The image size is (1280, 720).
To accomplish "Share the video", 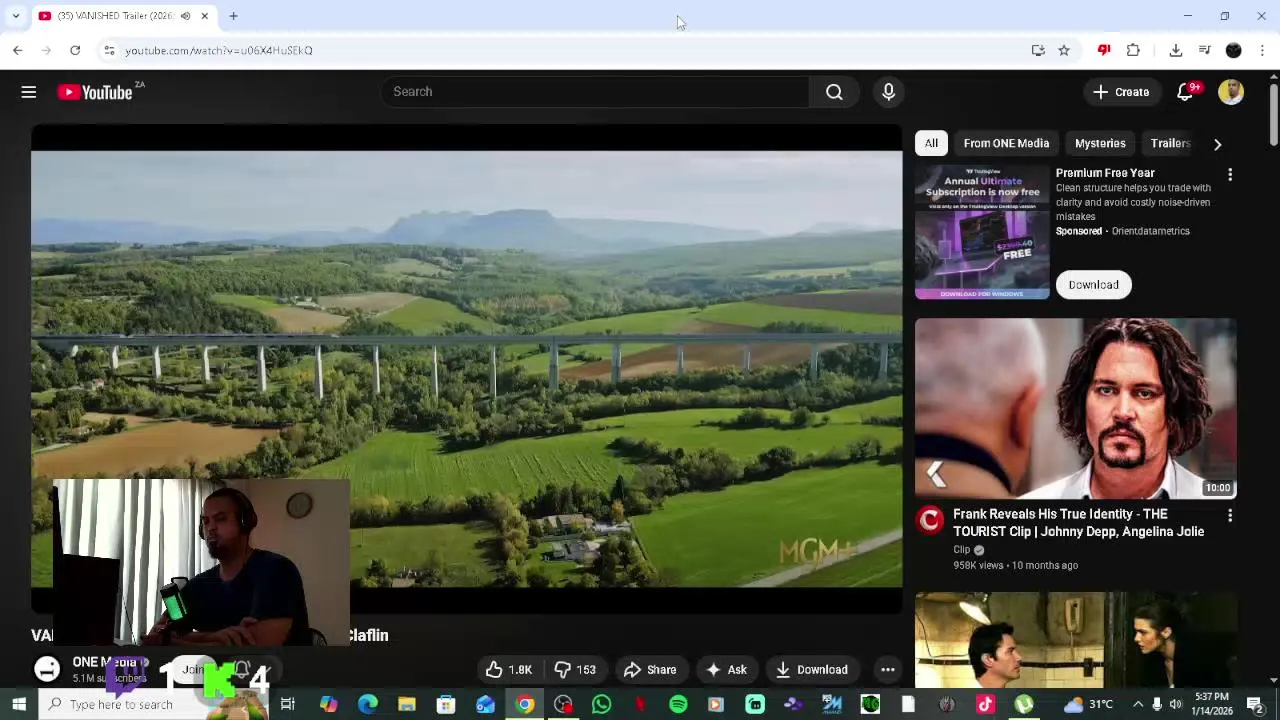I will point(650,670).
